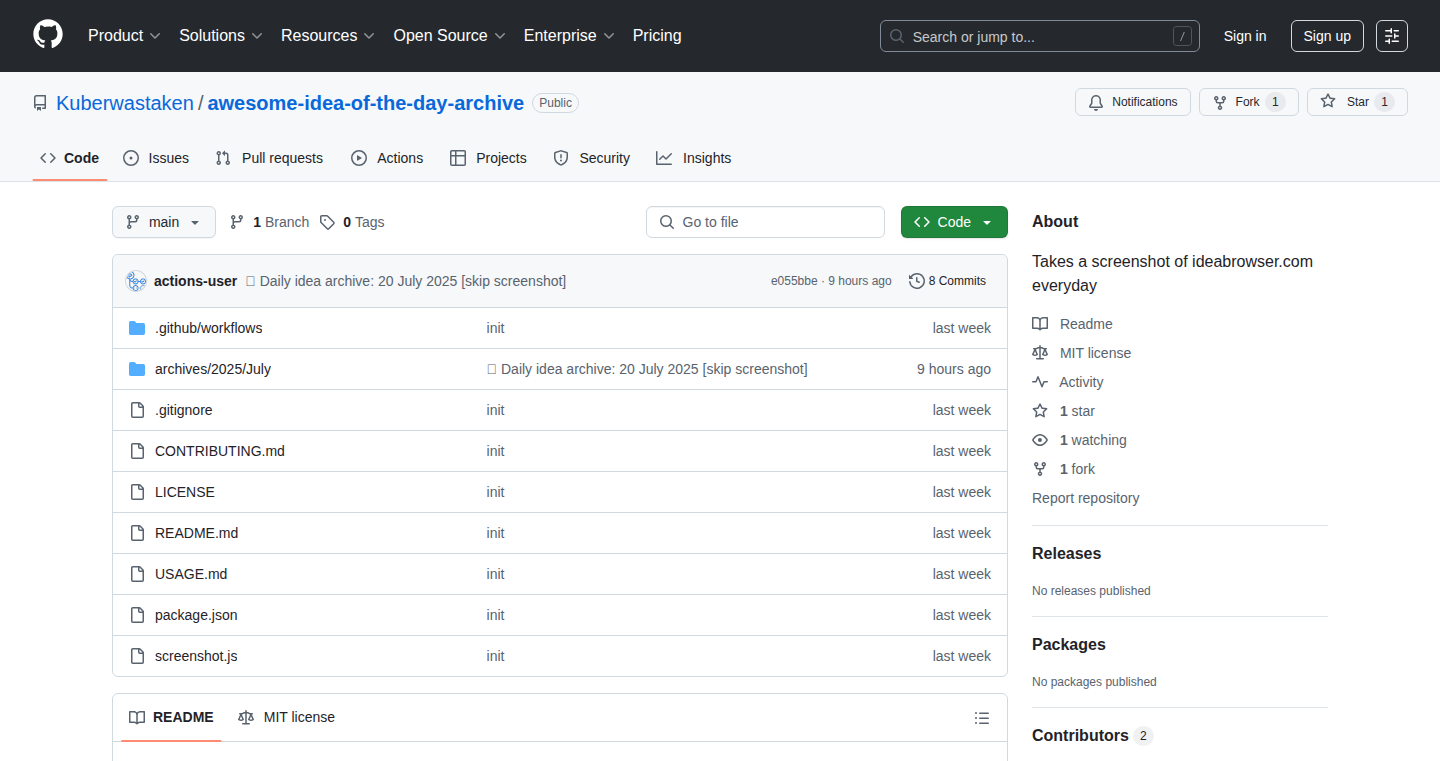Image resolution: width=1440 pixels, height=761 pixels.
Task: Open the actions-user author link
Action: click(195, 281)
